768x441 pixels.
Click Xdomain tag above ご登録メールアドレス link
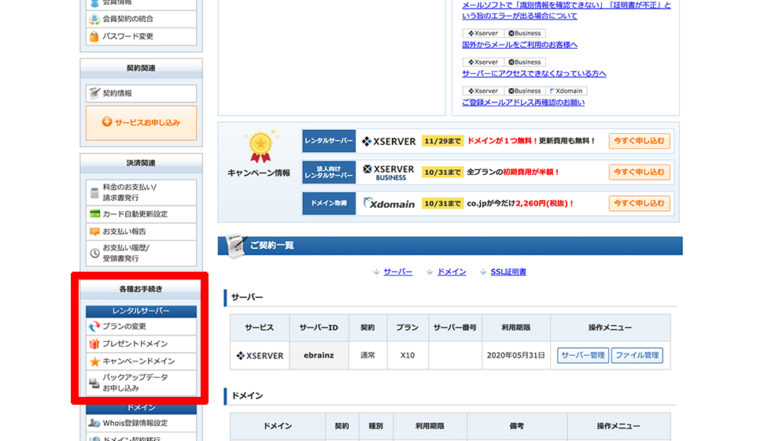[566, 91]
